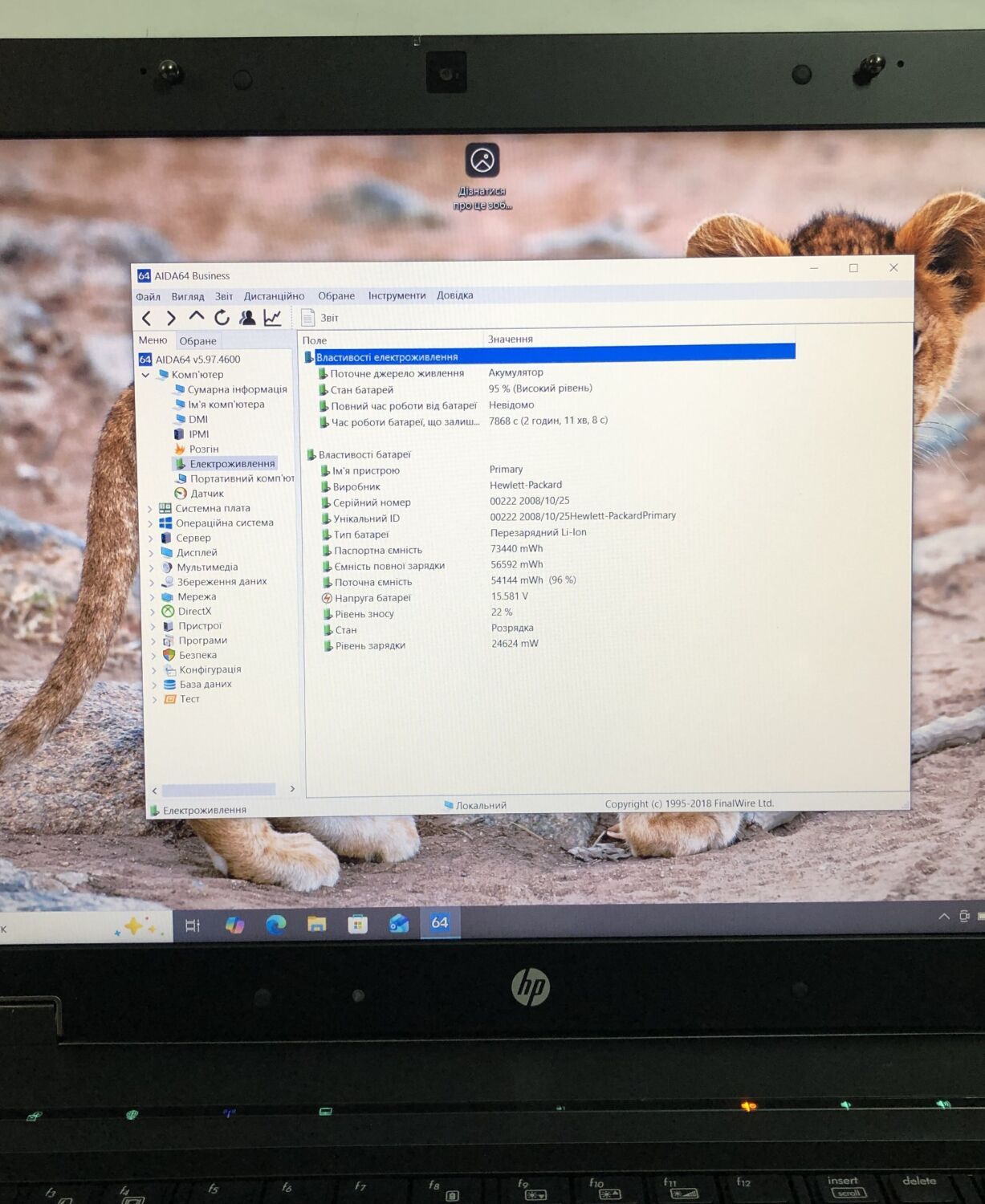Switch to the Обране tab
Screen dimensions: 985x1204
[x=197, y=341]
